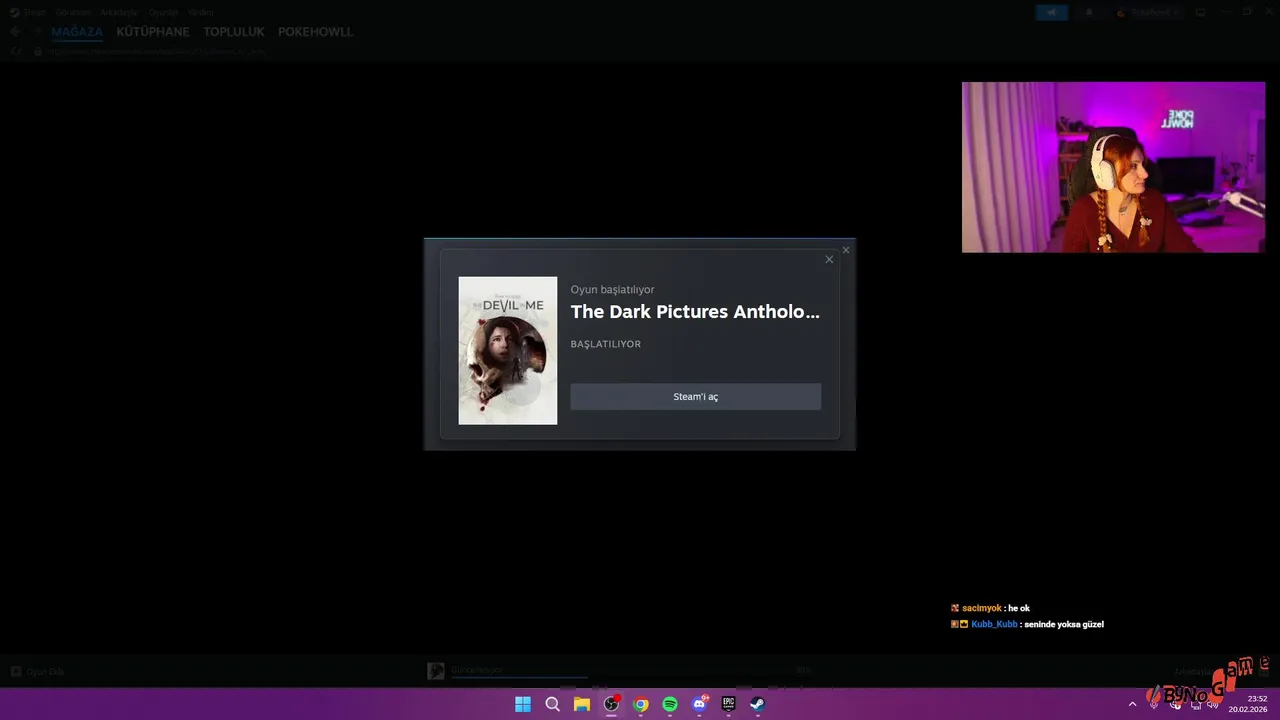Viewport: 1280px width, 720px height.
Task: Open the MAĞAZA tab in Steam
Action: 77,32
